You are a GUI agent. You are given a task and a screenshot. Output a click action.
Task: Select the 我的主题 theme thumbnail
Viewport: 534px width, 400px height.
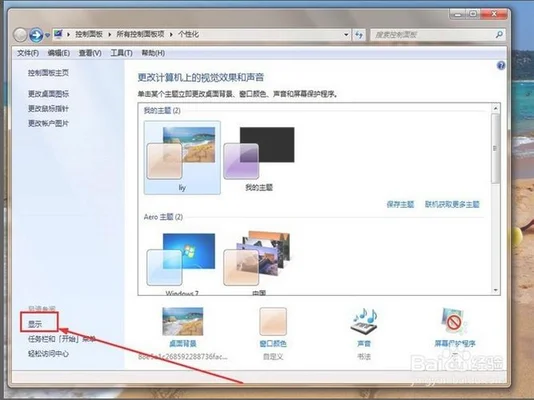point(259,158)
